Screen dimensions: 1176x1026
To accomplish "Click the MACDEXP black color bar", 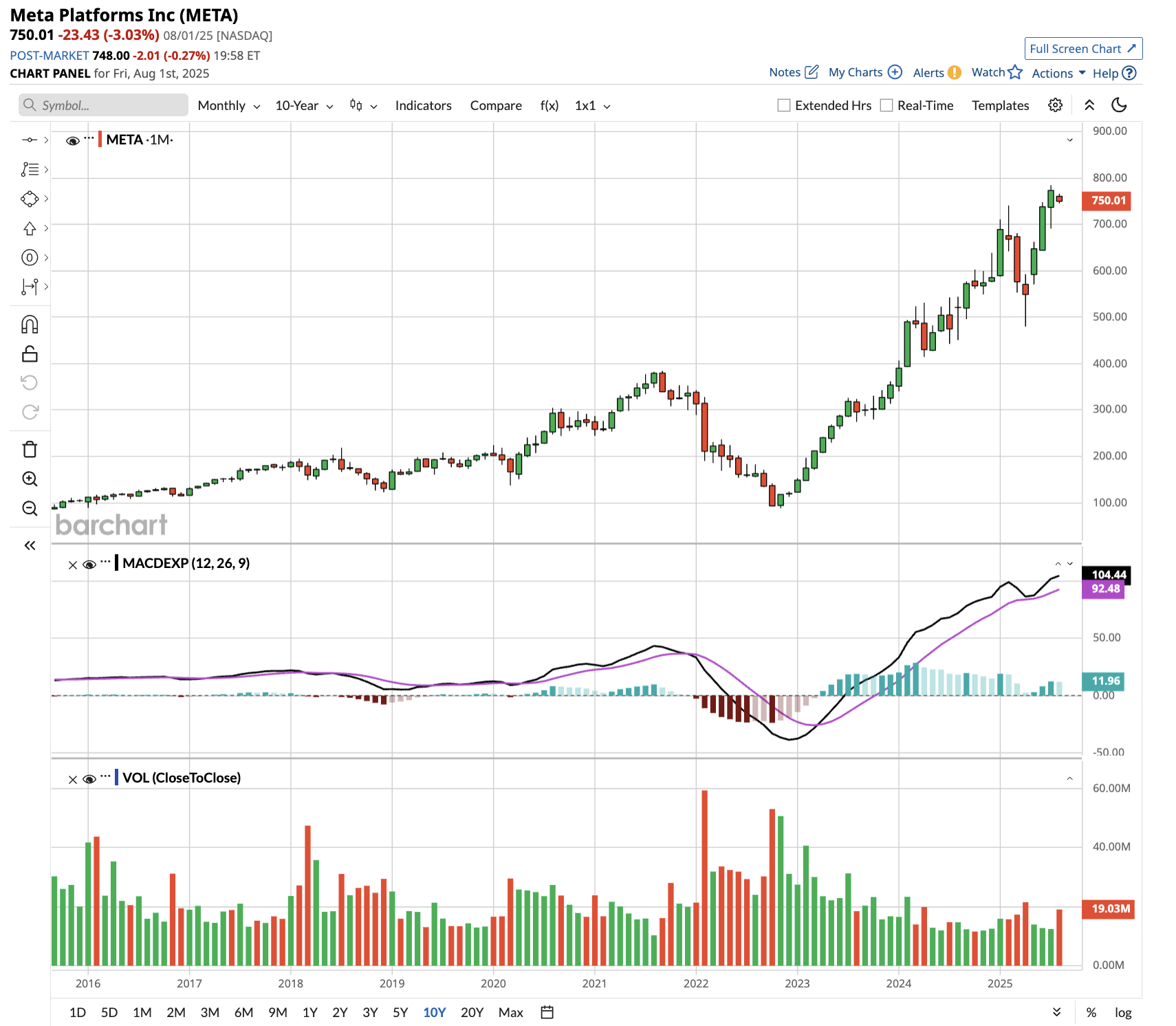I will 116,563.
